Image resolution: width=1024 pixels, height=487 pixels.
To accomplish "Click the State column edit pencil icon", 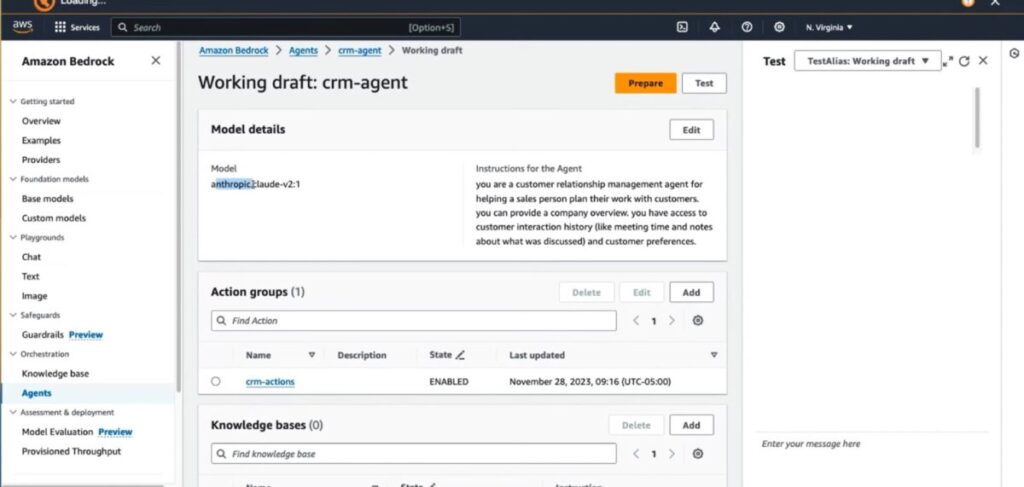I will point(460,355).
